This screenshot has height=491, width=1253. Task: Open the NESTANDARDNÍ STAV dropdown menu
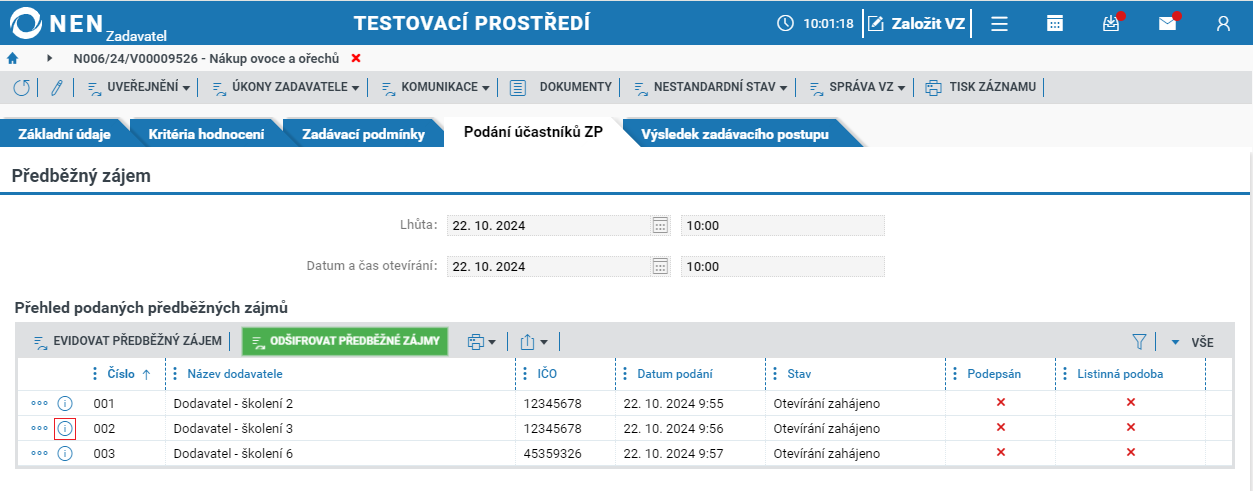710,87
